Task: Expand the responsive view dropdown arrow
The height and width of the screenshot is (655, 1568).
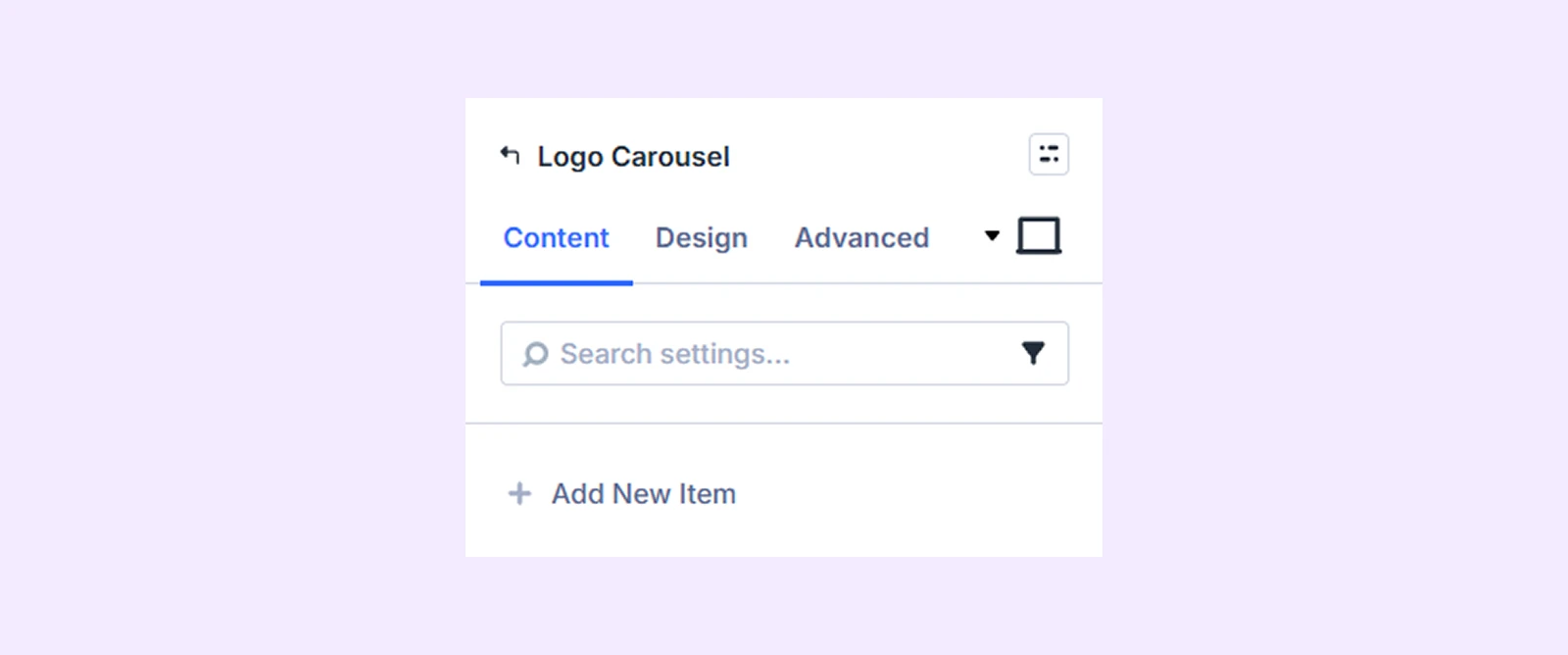Action: click(992, 235)
